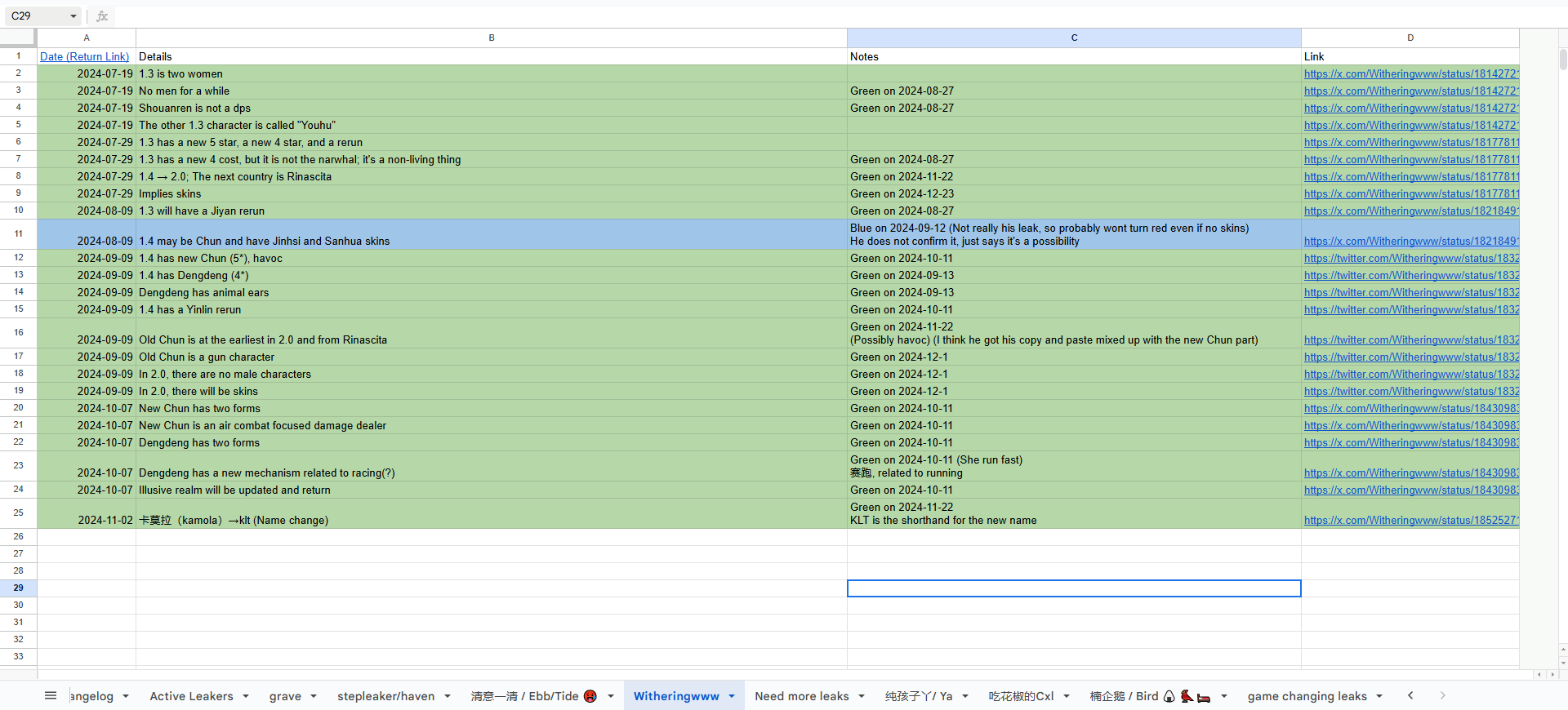1568x710 pixels.
Task: Click the 'Link' header cell
Action: coord(1410,56)
